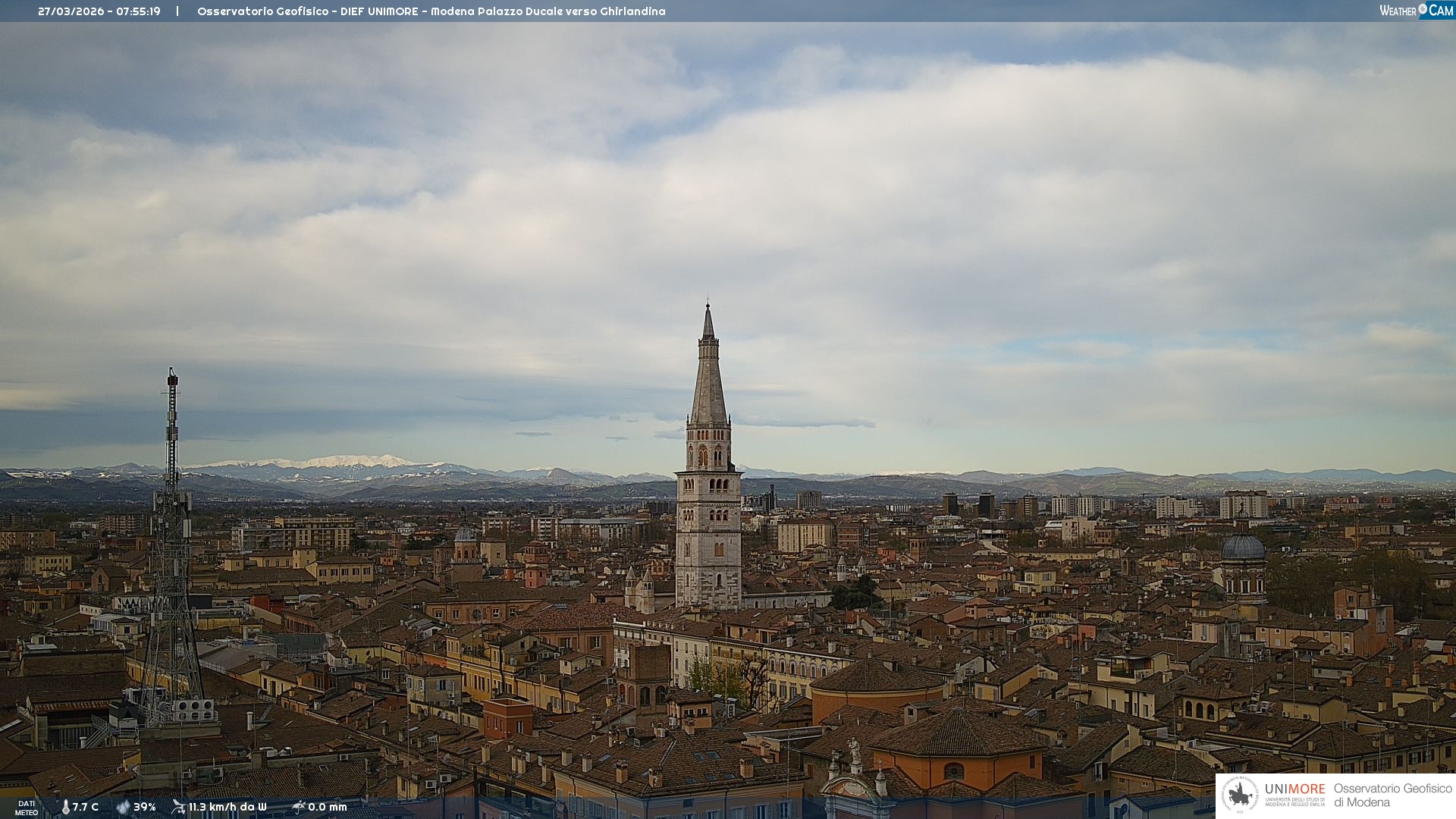This screenshot has width=1456, height=819.
Task: Click the humidity water droplets icon
Action: tap(123, 807)
